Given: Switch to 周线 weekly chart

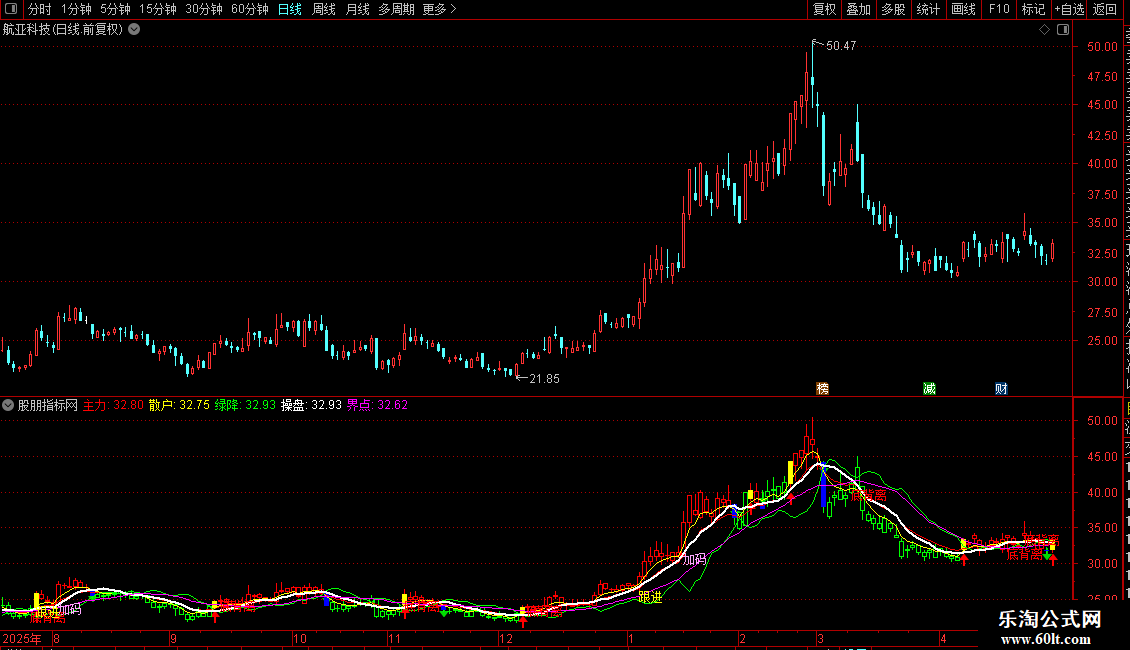Looking at the screenshot, I should (324, 9).
